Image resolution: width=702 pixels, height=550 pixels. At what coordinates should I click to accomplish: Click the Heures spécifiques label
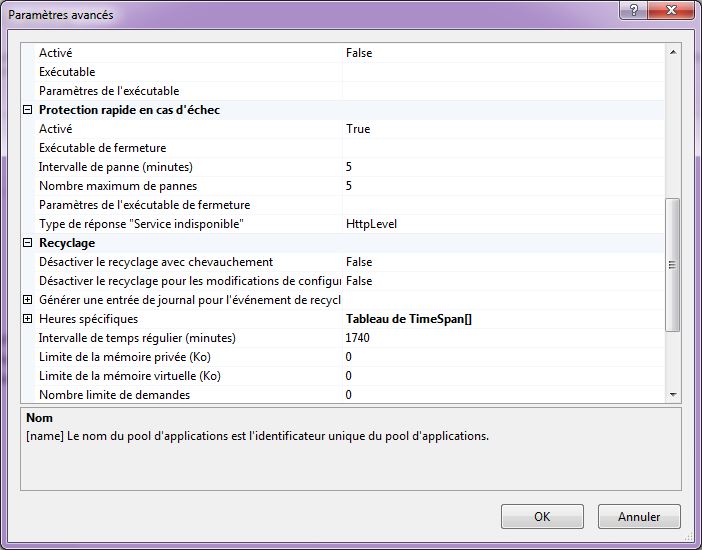(x=88, y=319)
